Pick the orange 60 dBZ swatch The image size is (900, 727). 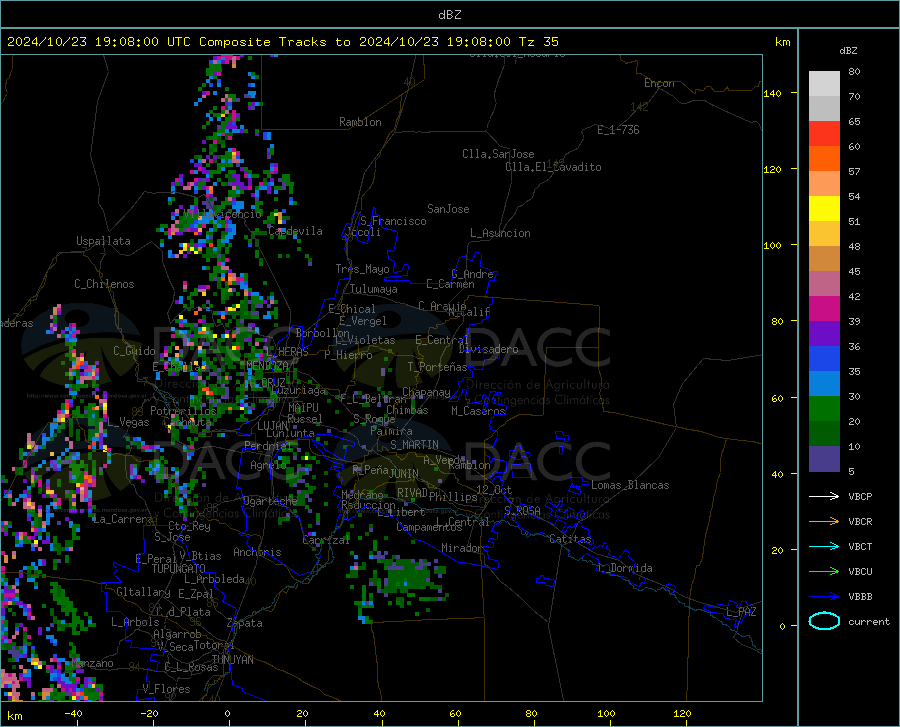coord(824,158)
